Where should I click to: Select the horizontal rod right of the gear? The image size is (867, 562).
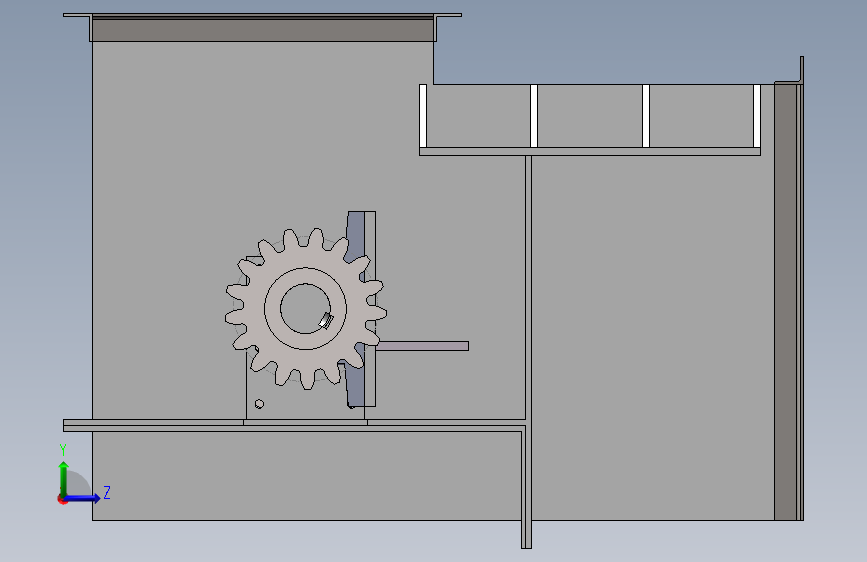pos(422,346)
